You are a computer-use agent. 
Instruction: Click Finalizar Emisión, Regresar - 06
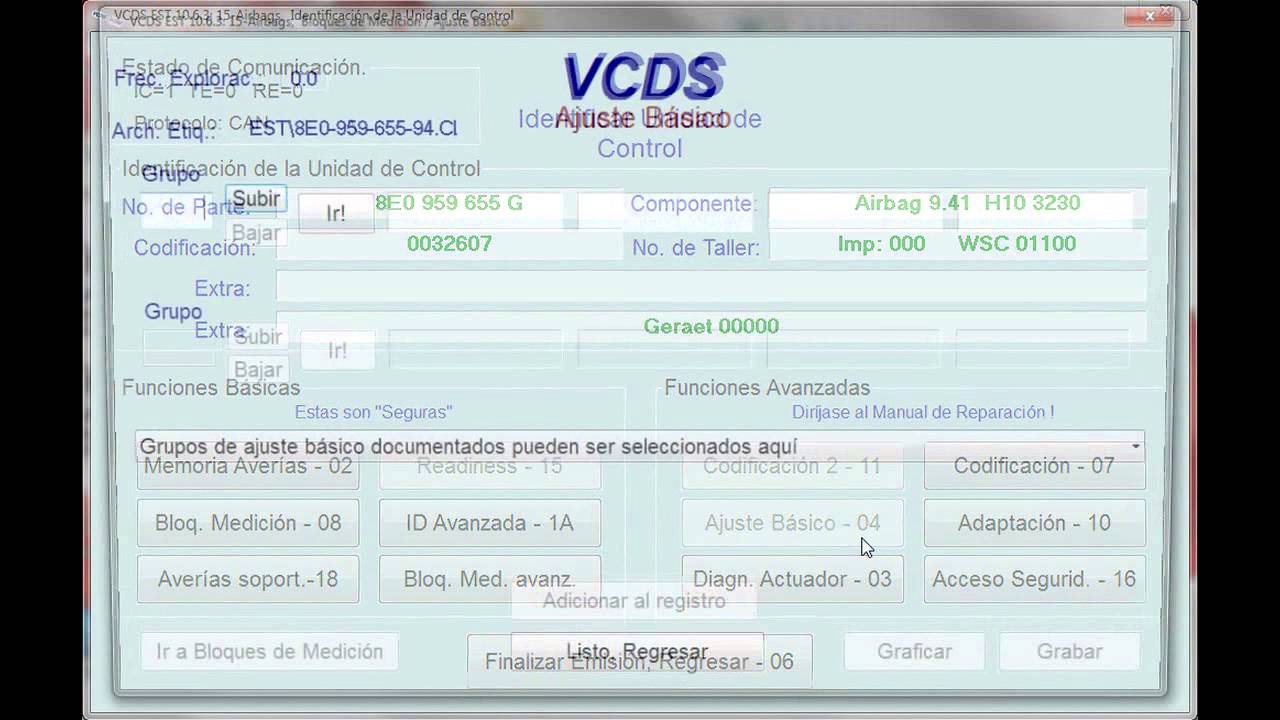(639, 662)
